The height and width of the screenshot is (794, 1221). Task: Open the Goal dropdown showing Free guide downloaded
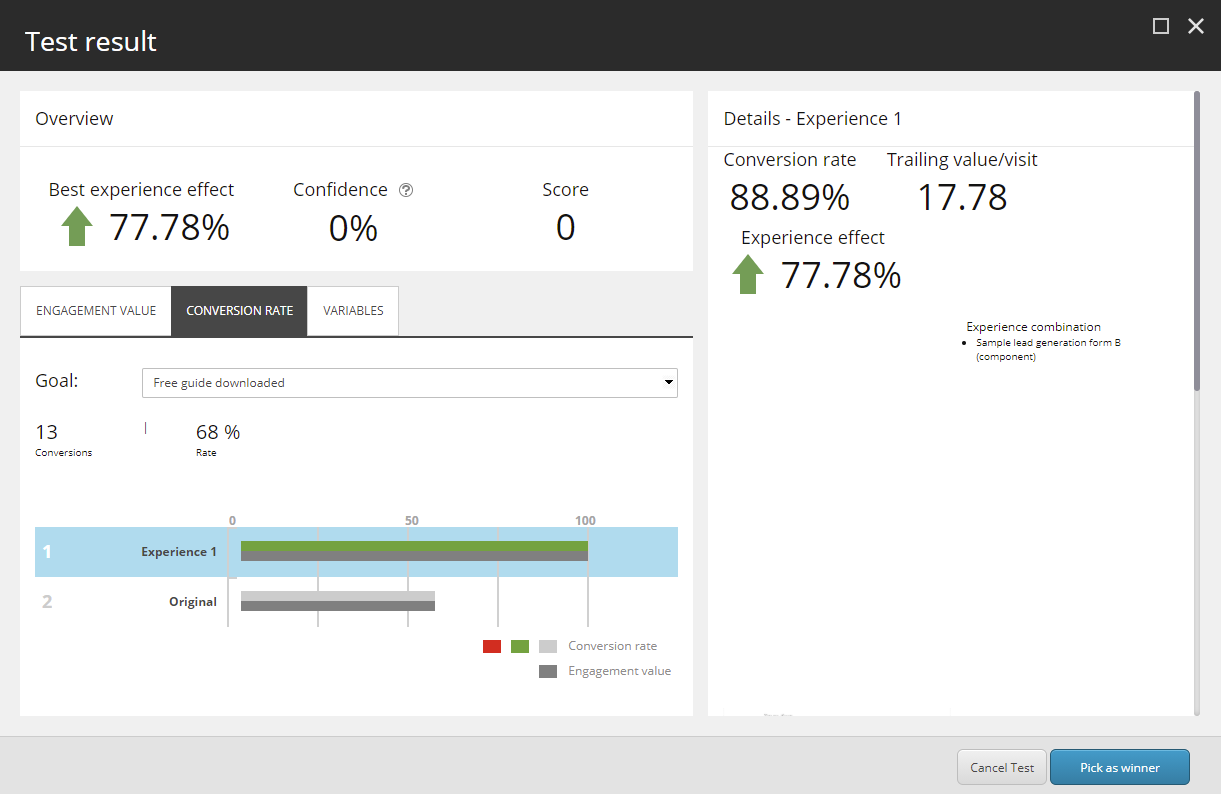410,383
